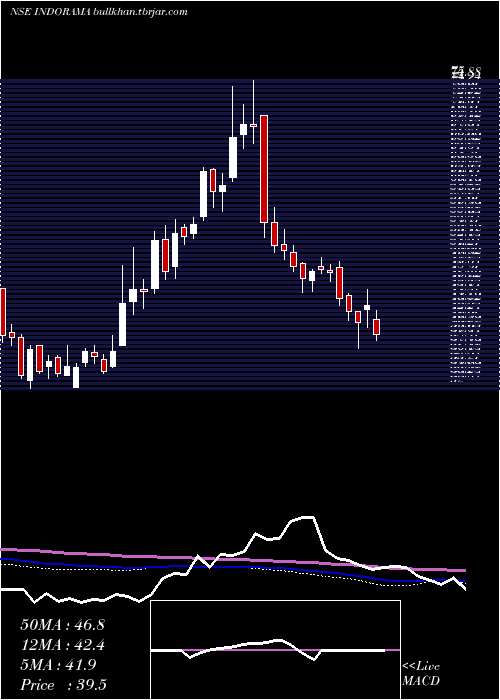Click the last red candlestick on the chart
Screen dimensions: 500x700
point(376,327)
